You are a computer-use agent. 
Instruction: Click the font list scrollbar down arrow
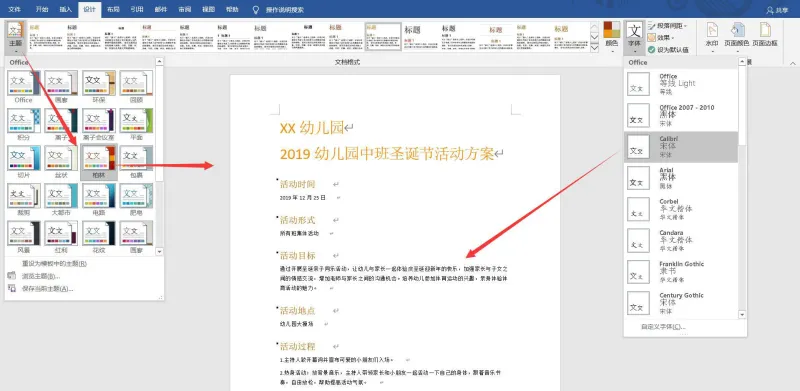coord(742,315)
